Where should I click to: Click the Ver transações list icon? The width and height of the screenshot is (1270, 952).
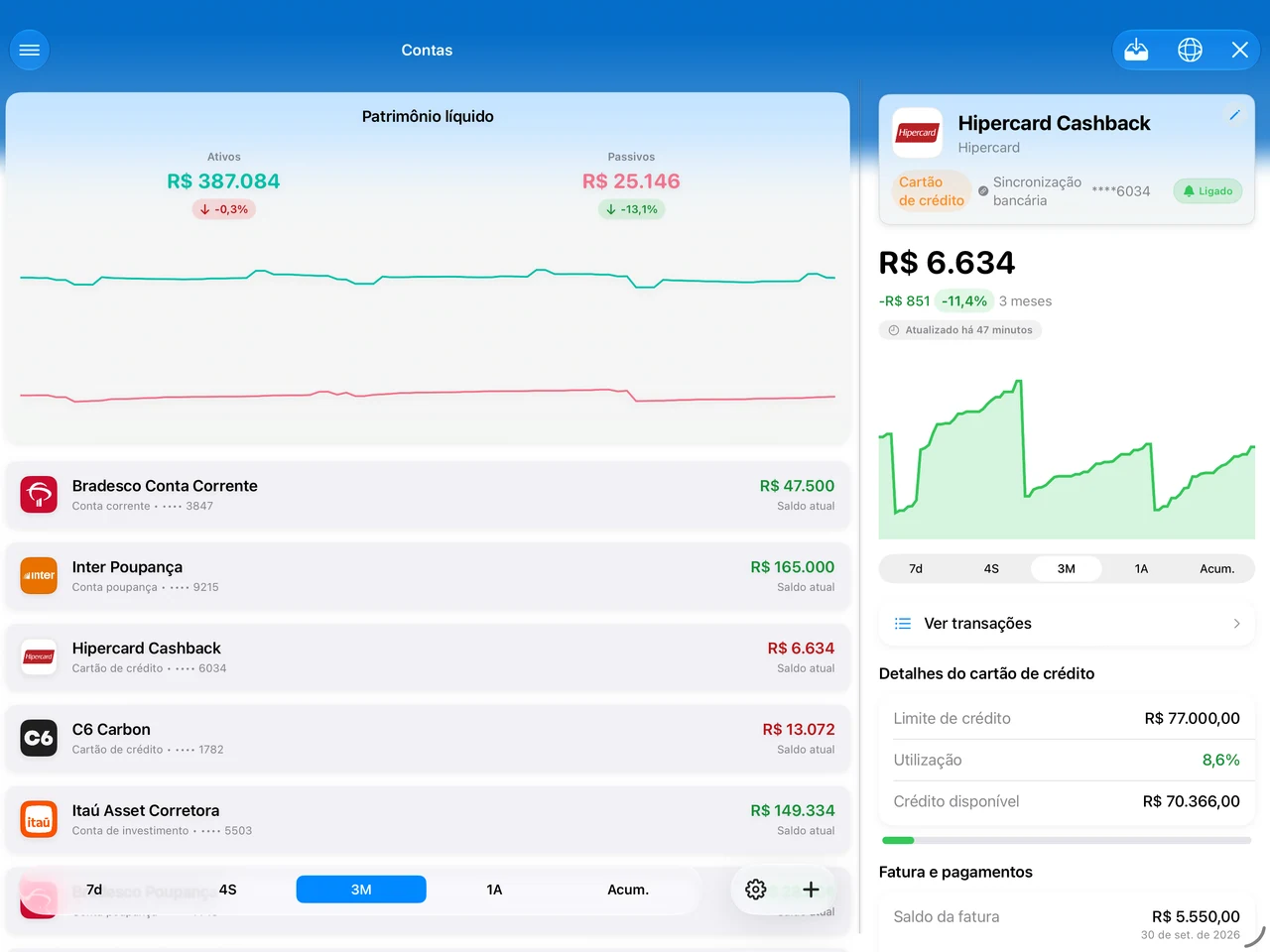click(x=903, y=624)
